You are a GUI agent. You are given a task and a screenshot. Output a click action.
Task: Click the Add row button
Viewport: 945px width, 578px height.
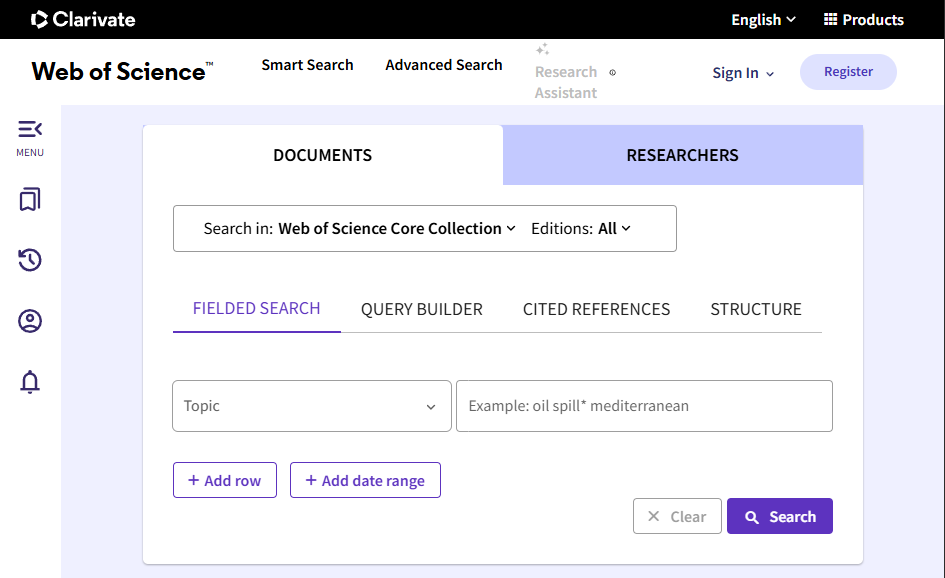click(224, 480)
